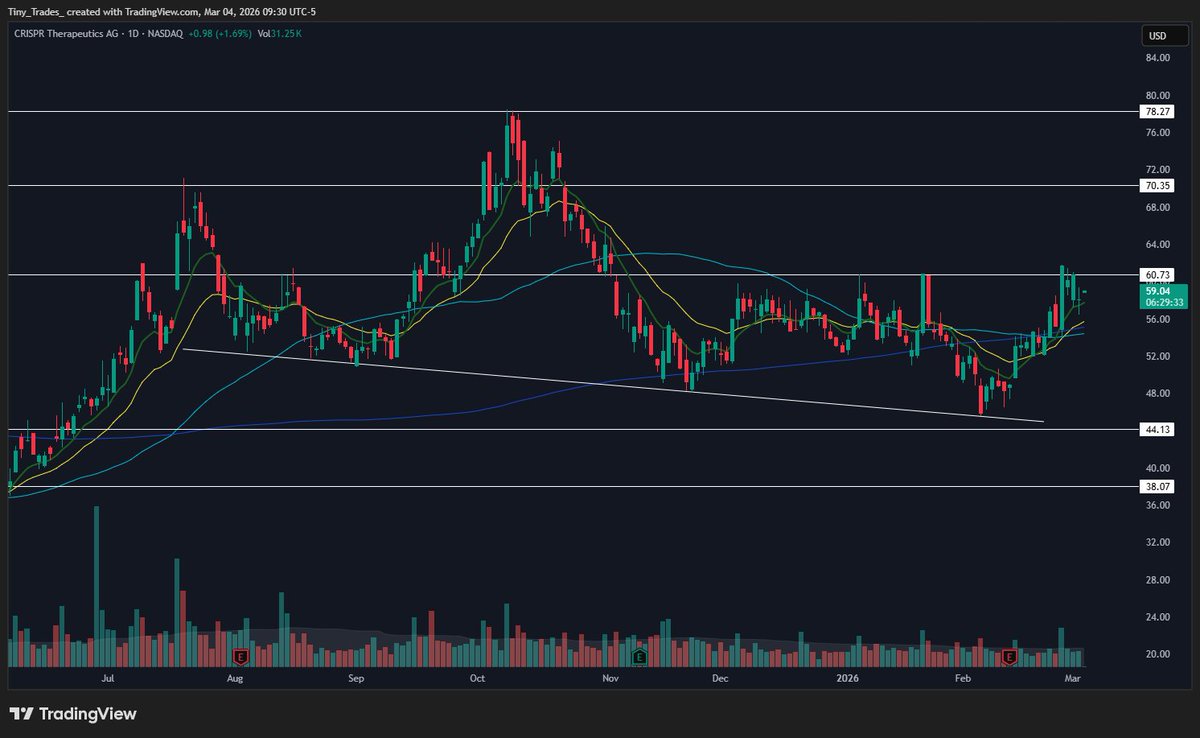Image resolution: width=1200 pixels, height=738 pixels.
Task: Click the Aug label on time axis
Action: click(235, 678)
